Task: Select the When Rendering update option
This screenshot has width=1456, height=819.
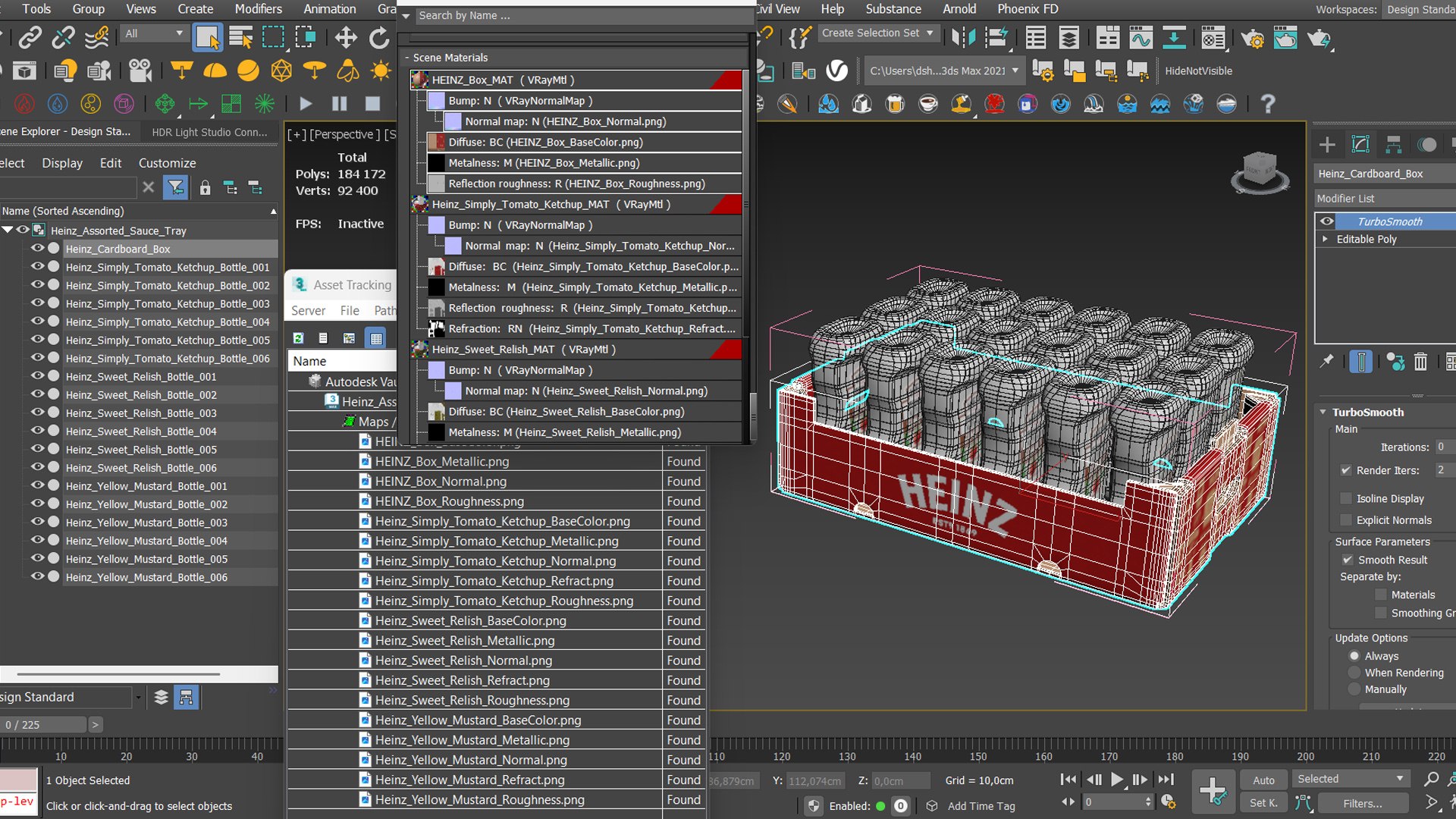Action: pyautogui.click(x=1354, y=673)
